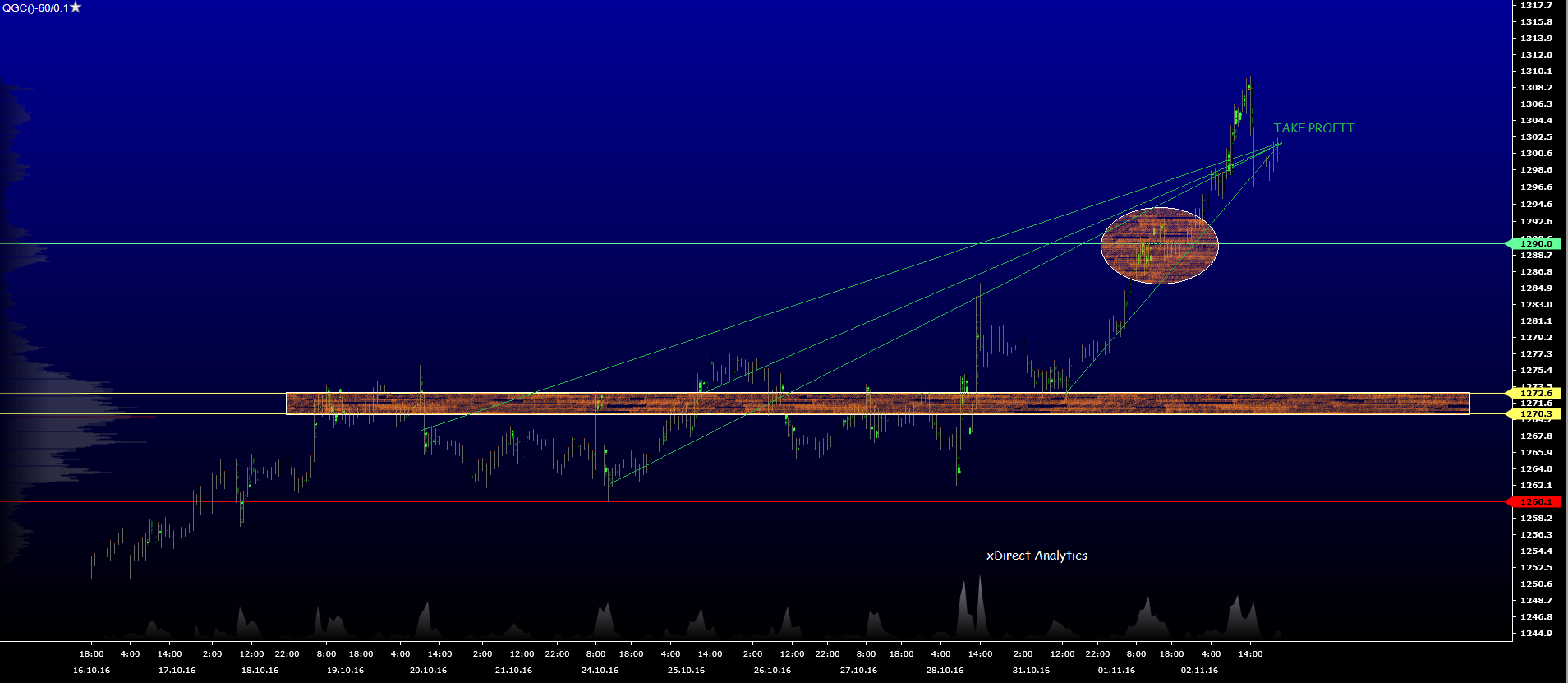1568x683 pixels.
Task: Select the red 1260.1 price marker
Action: (1535, 501)
